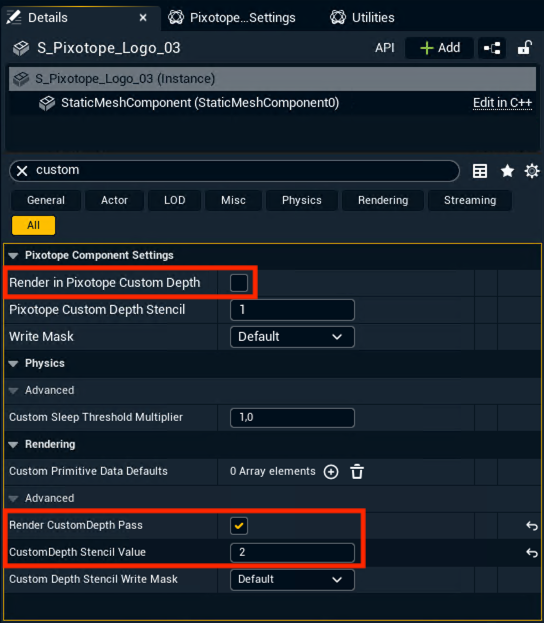This screenshot has height=623, width=544.
Task: Collapse Pixotope Component Settings section
Action: [x=13, y=255]
